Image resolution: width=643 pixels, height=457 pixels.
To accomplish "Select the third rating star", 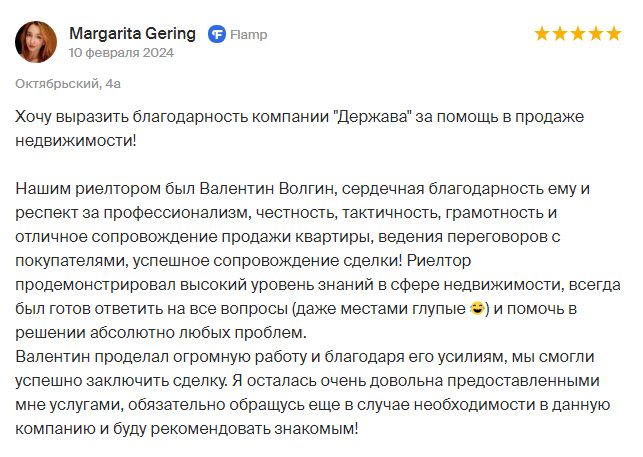I will pos(578,34).
